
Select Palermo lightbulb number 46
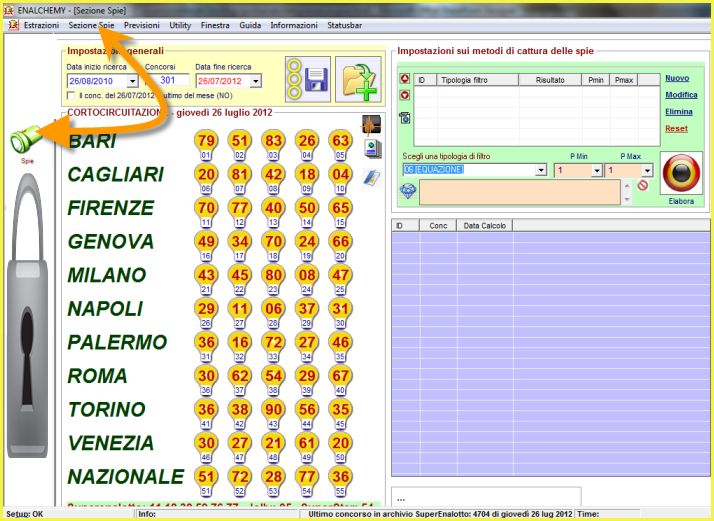340,347
